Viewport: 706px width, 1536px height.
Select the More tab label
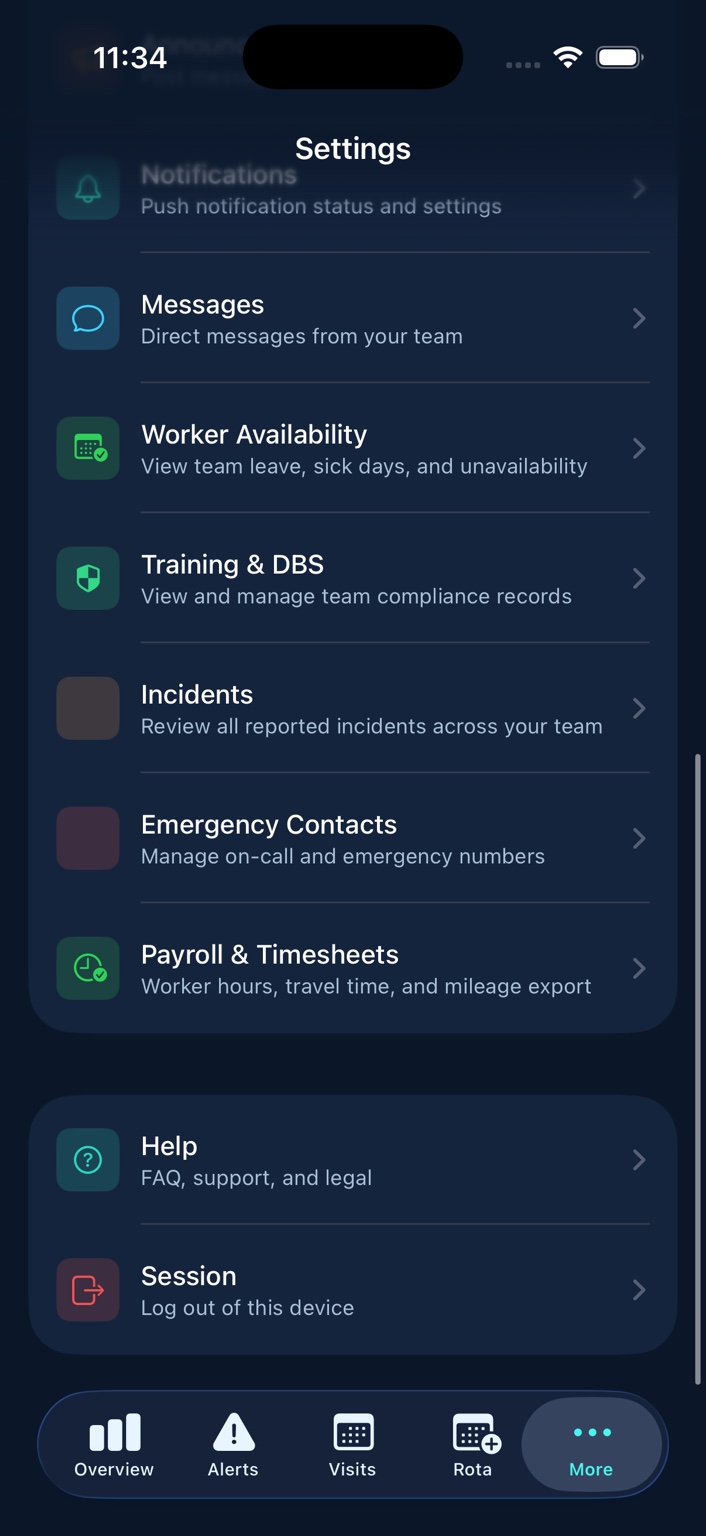[x=591, y=1469]
